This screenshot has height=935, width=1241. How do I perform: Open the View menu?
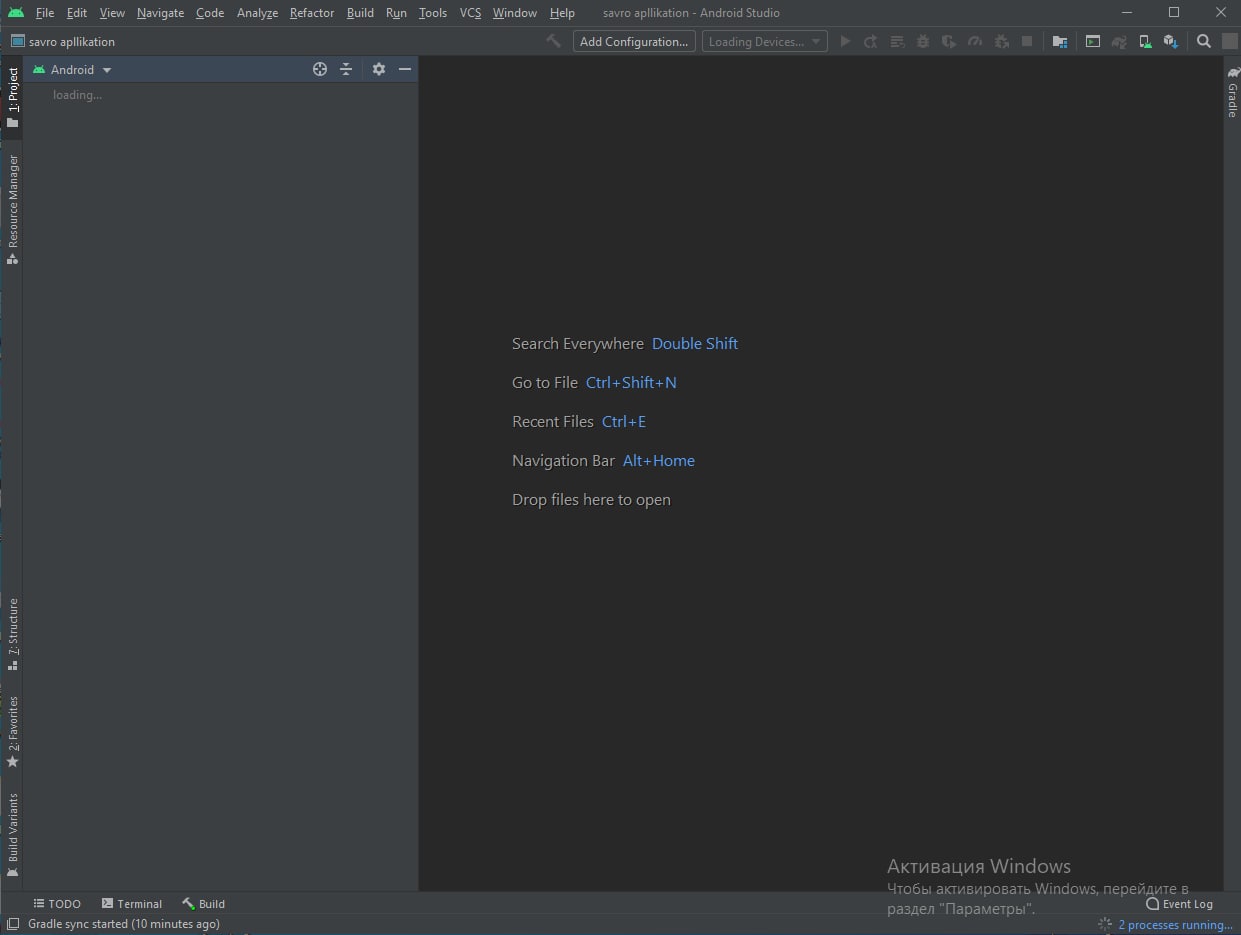tap(112, 13)
